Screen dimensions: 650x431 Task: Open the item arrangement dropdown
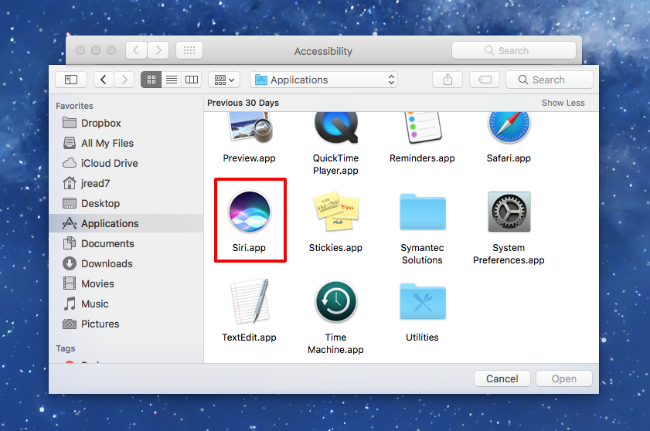coord(224,80)
